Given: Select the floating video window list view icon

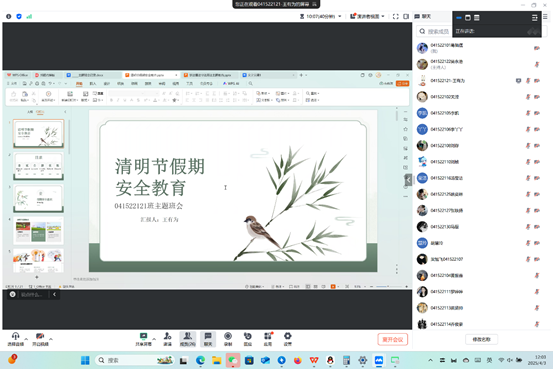Looking at the screenshot, I should (x=476, y=18).
